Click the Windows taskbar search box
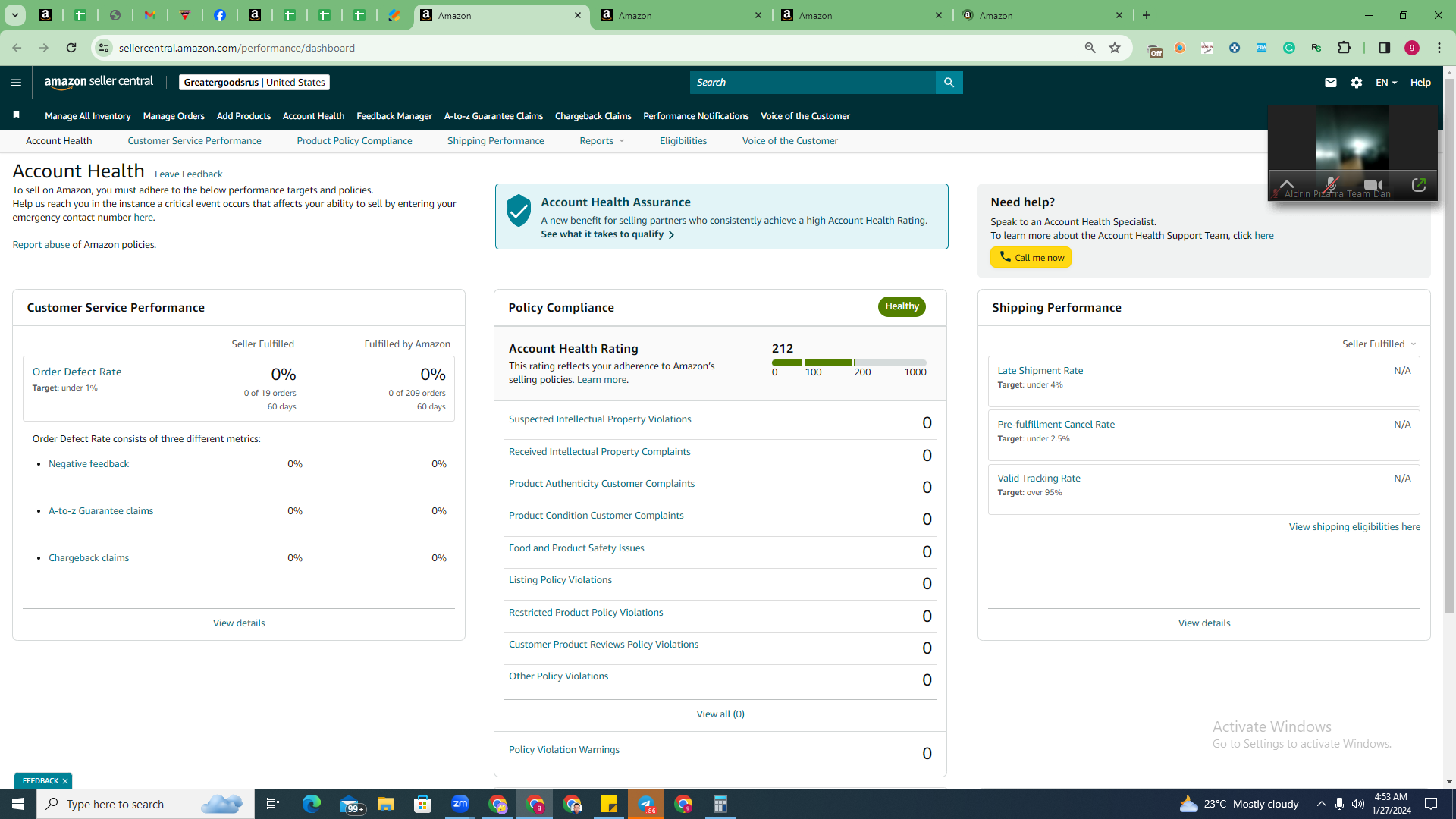This screenshot has width=1456, height=819. click(146, 804)
